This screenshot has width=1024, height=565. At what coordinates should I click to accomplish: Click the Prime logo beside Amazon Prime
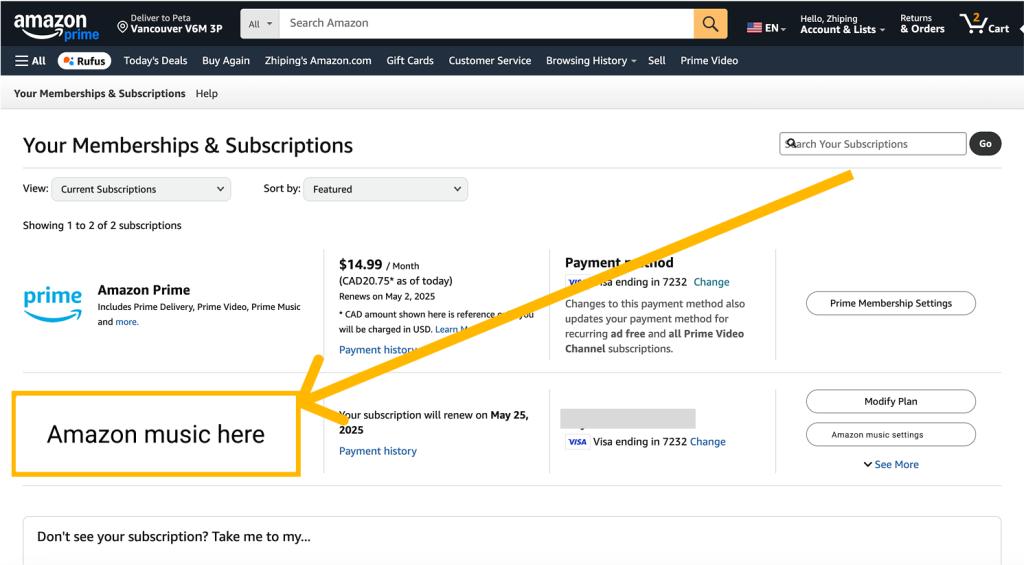point(53,304)
